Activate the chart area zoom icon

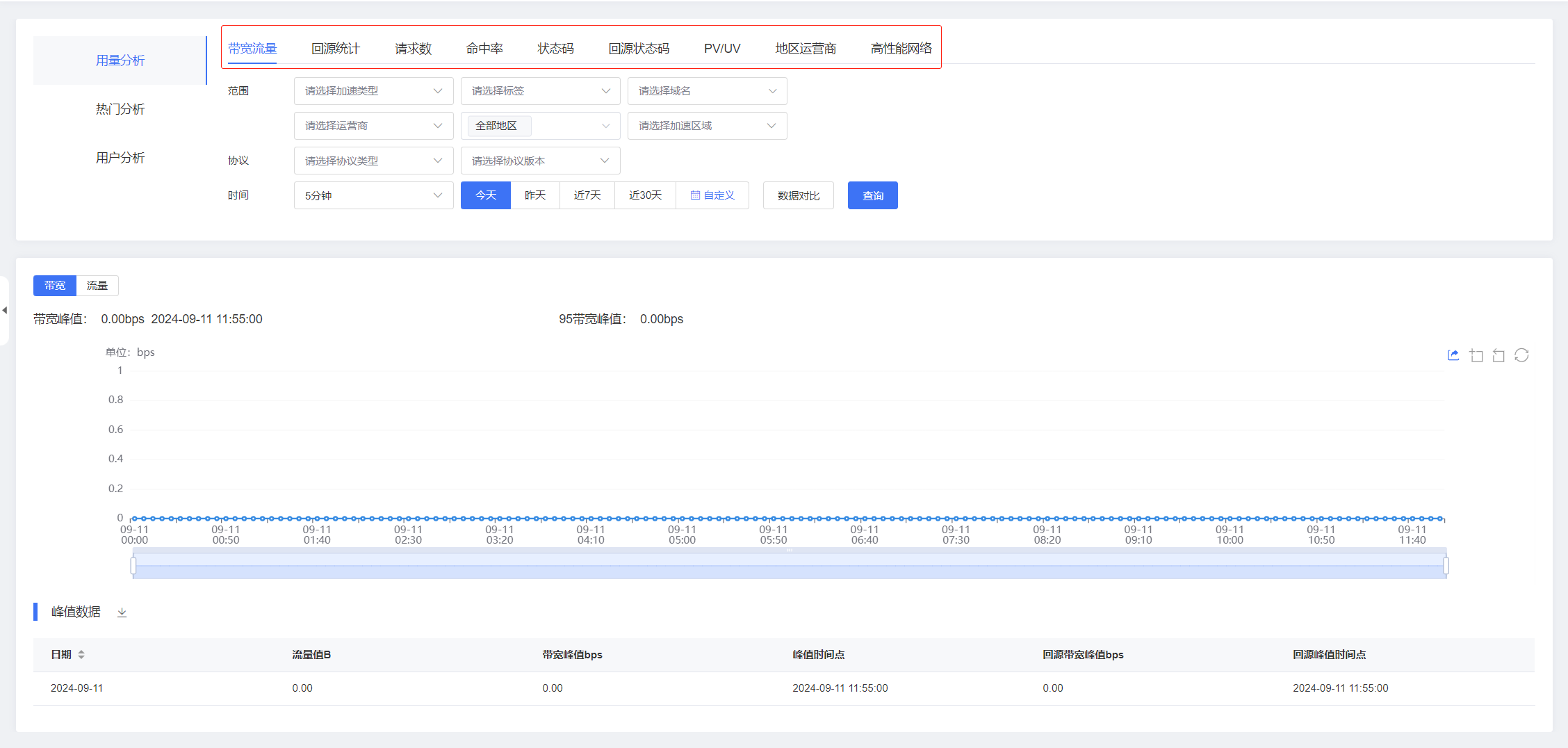[x=1476, y=355]
